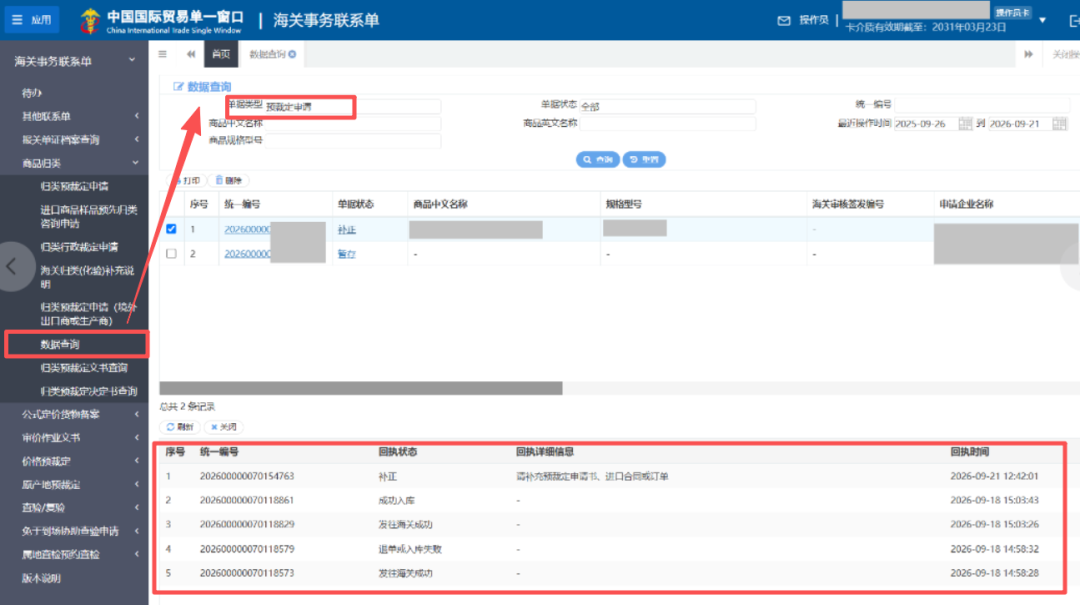Click the 打印 print button
The image size is (1080, 605).
(x=187, y=181)
